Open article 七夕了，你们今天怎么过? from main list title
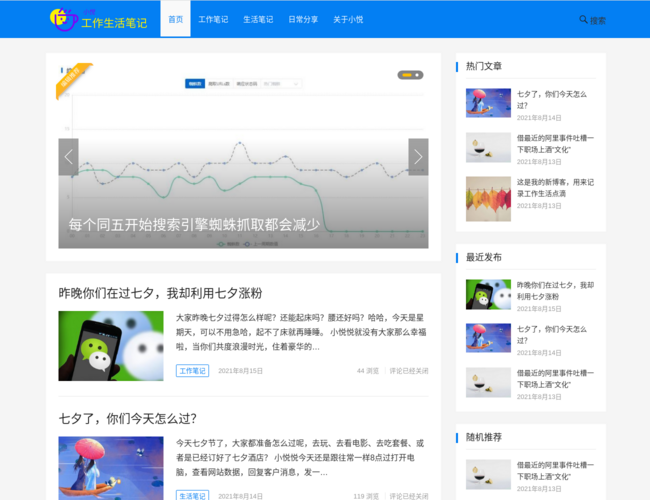The height and width of the screenshot is (500, 650). coord(128,418)
